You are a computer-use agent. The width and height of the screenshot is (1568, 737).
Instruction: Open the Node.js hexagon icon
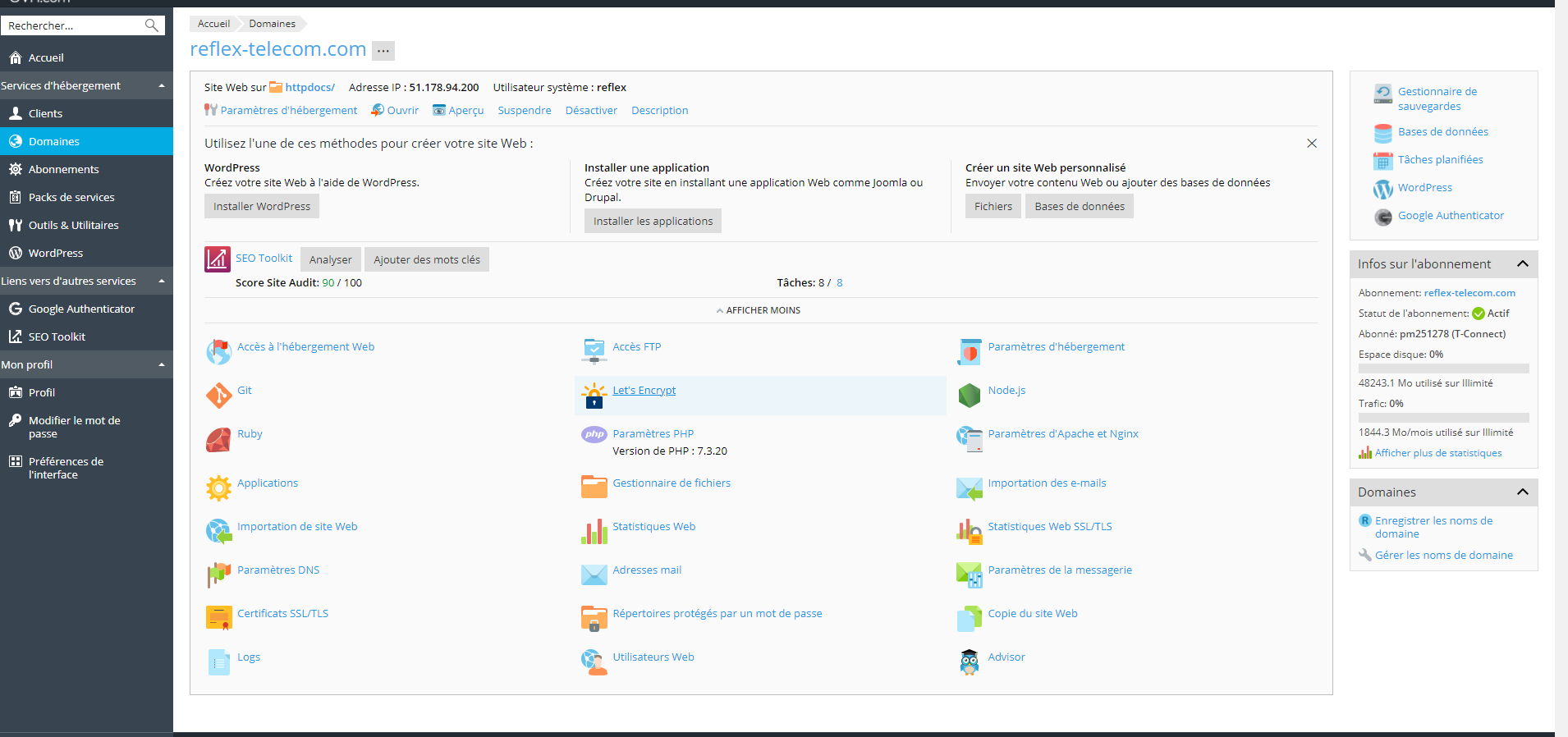click(969, 396)
